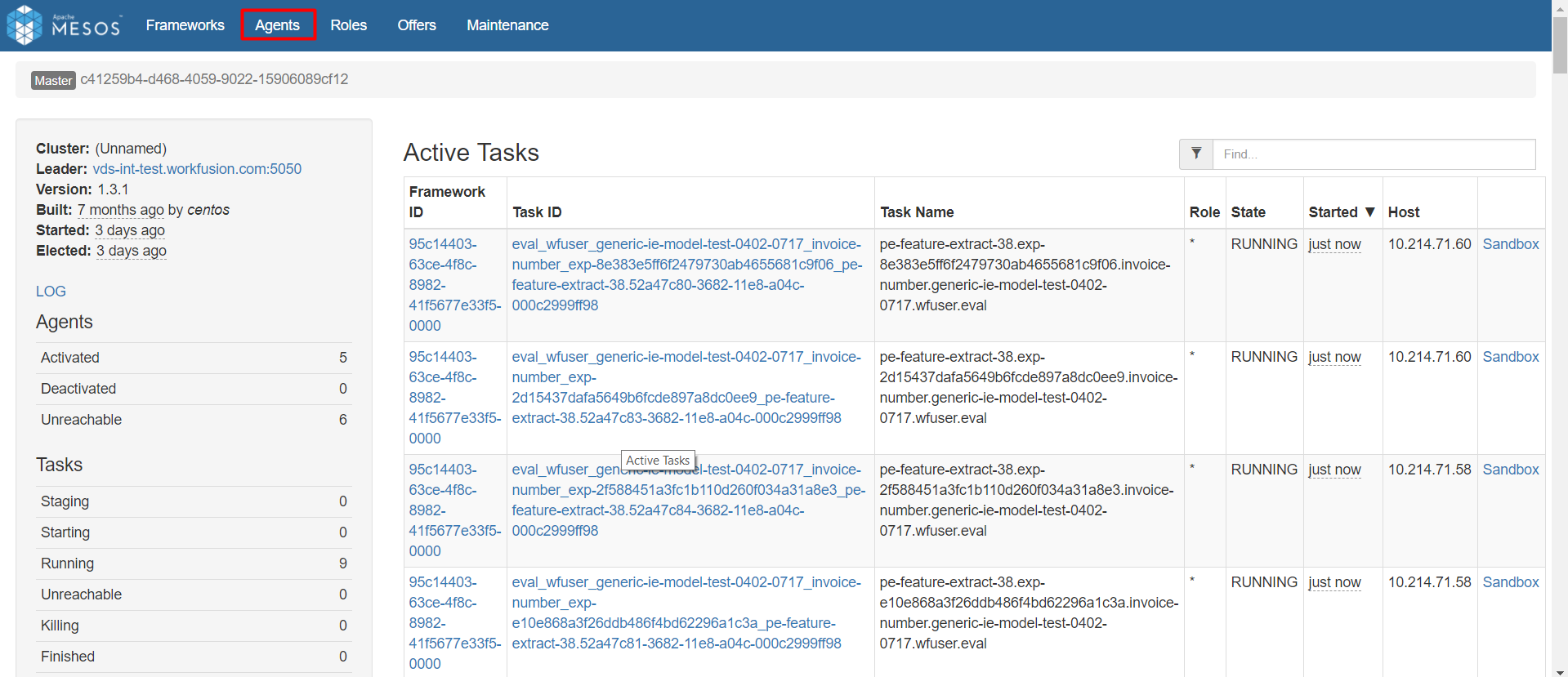The width and height of the screenshot is (1568, 677).
Task: Click Starting tasks row
Action: coord(194,532)
